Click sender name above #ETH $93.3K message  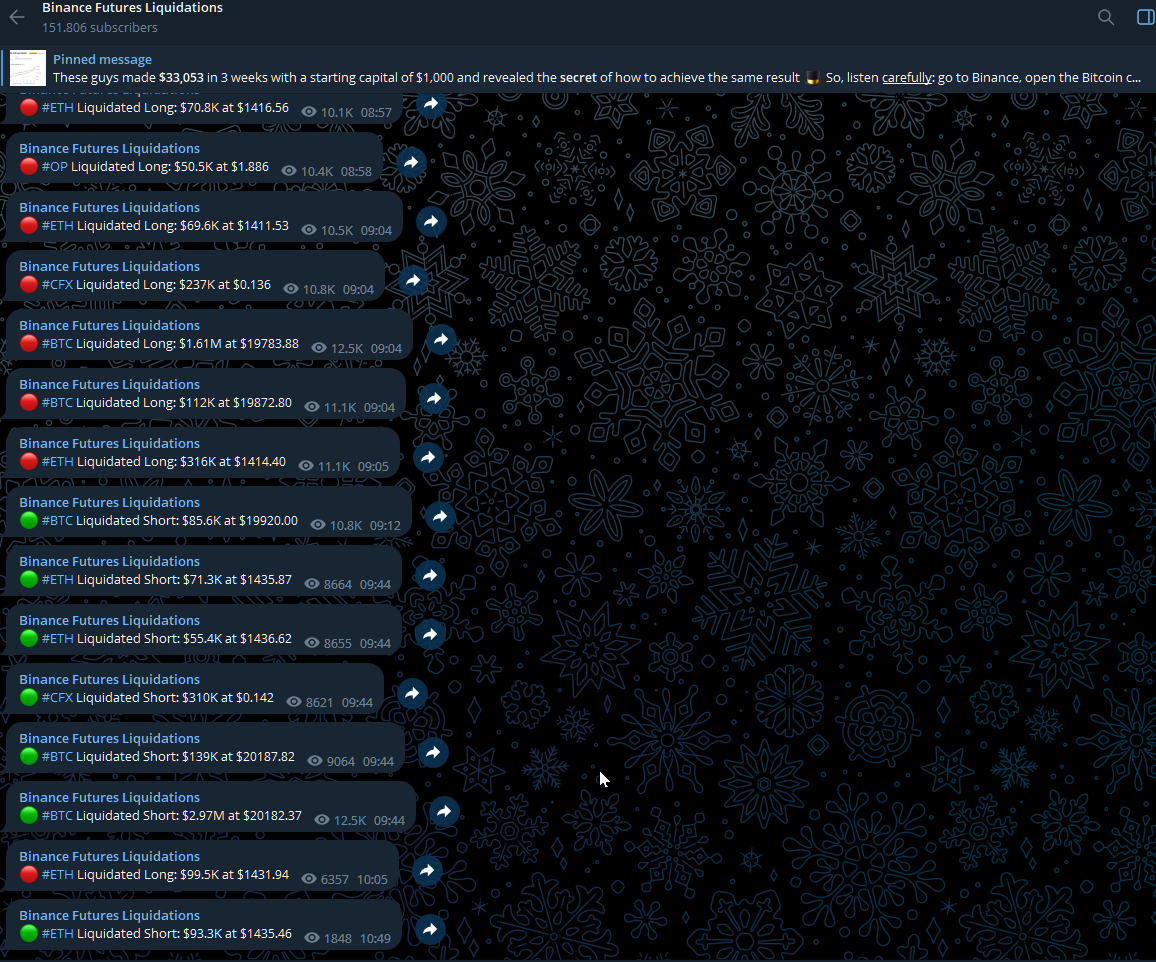tap(109, 915)
